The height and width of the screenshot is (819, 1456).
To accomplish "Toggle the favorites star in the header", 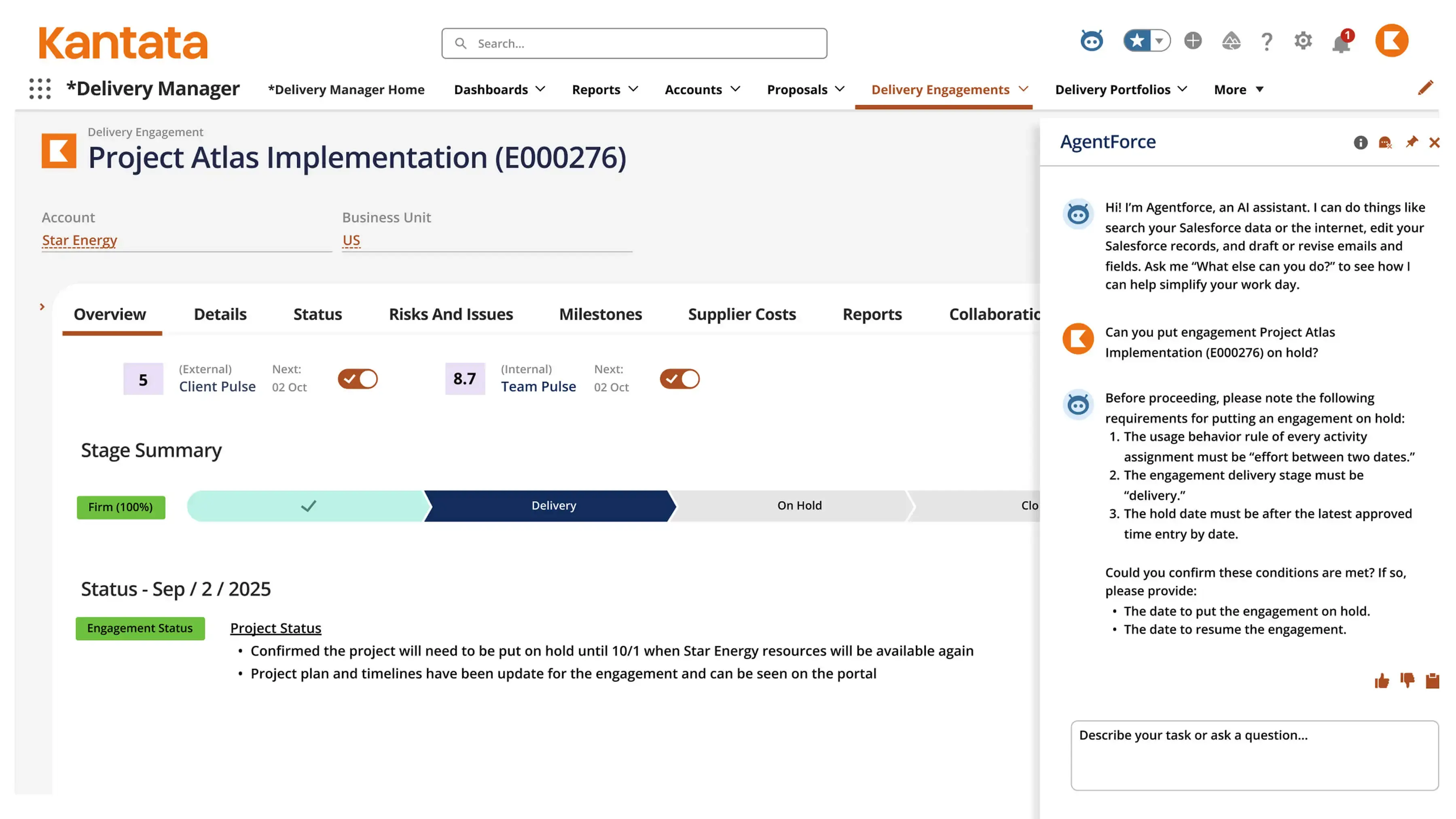I will (1137, 41).
